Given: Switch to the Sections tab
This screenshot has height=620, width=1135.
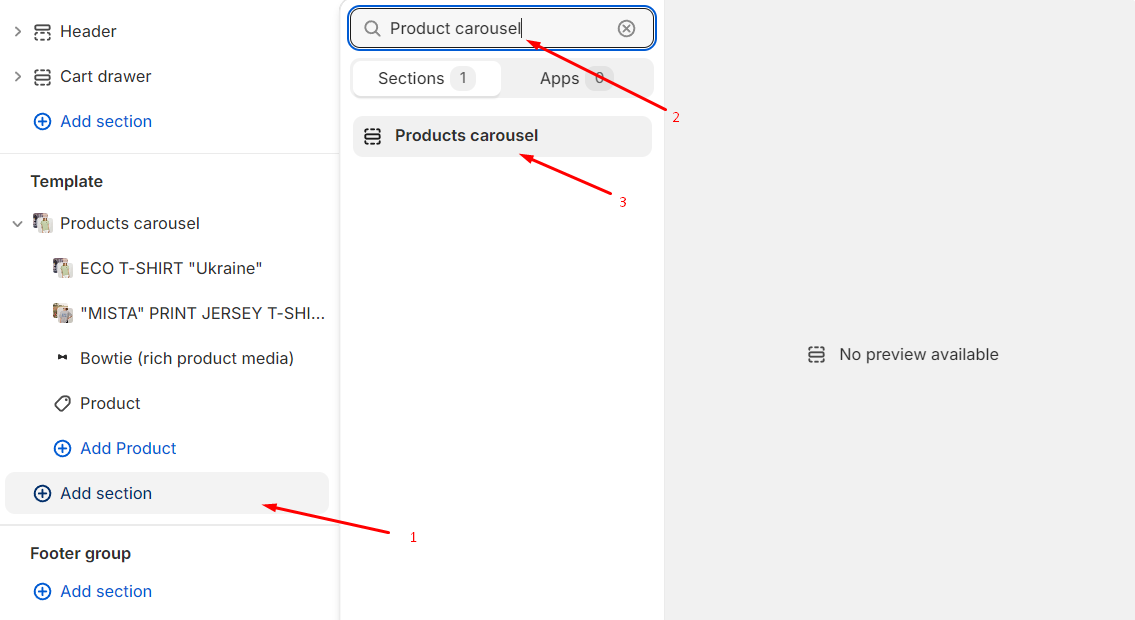Looking at the screenshot, I should tap(426, 79).
